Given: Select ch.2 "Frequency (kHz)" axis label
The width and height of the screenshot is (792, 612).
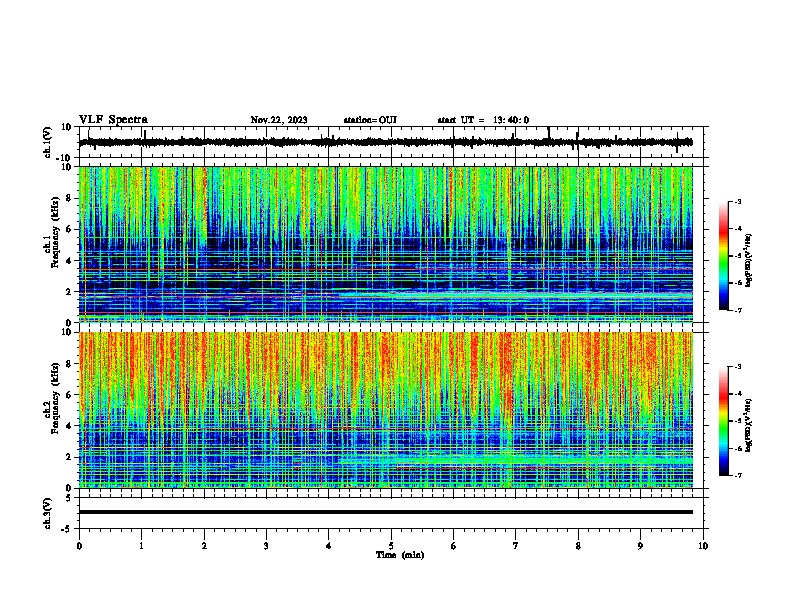Looking at the screenshot, I should pos(56,398).
